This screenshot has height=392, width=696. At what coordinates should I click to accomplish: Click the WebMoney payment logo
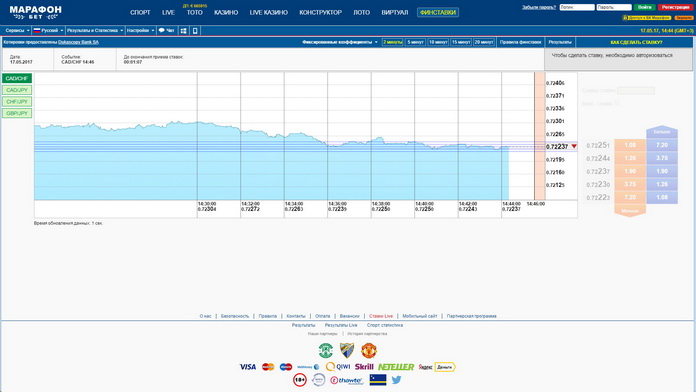[308, 367]
